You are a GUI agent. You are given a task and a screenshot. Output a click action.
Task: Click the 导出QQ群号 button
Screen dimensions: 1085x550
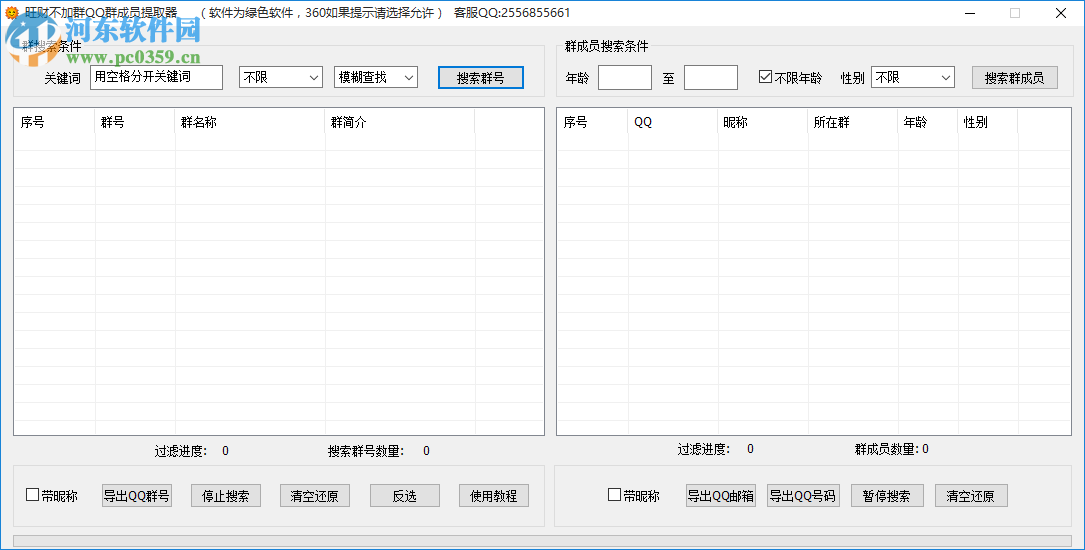[137, 495]
